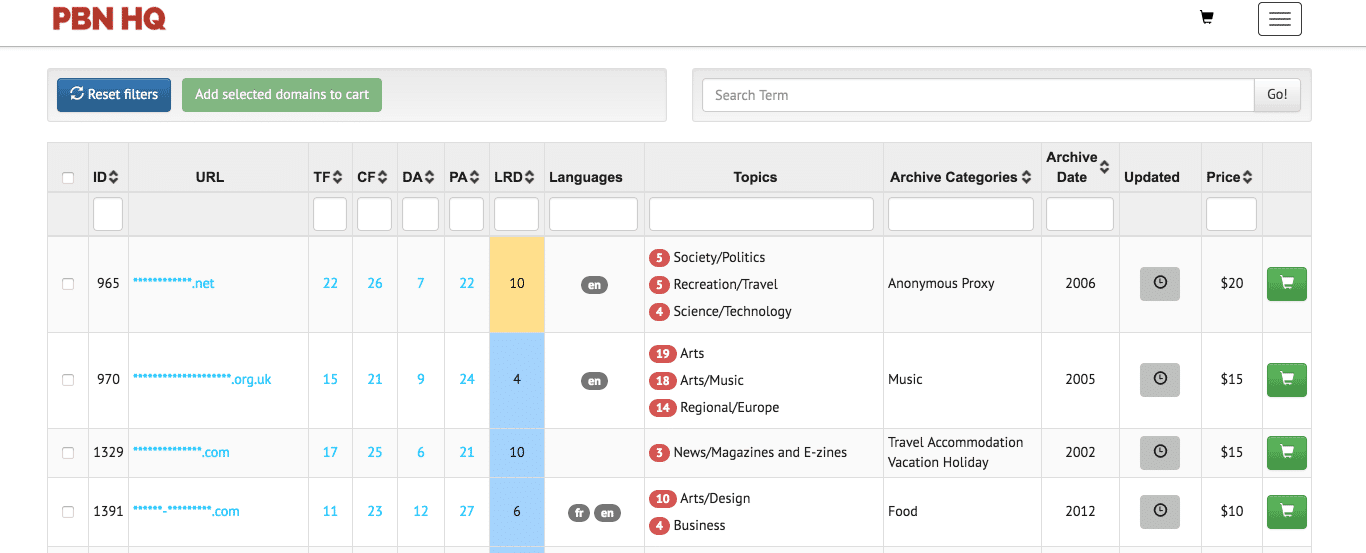
Task: Click the clock icon in row 1391
Action: point(1160,511)
